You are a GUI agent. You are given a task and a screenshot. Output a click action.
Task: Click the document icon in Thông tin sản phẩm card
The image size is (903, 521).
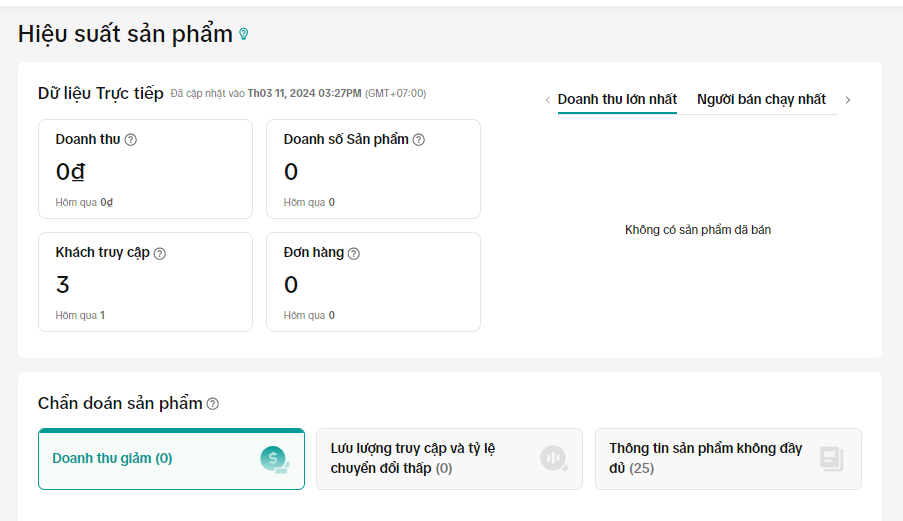[x=831, y=459]
